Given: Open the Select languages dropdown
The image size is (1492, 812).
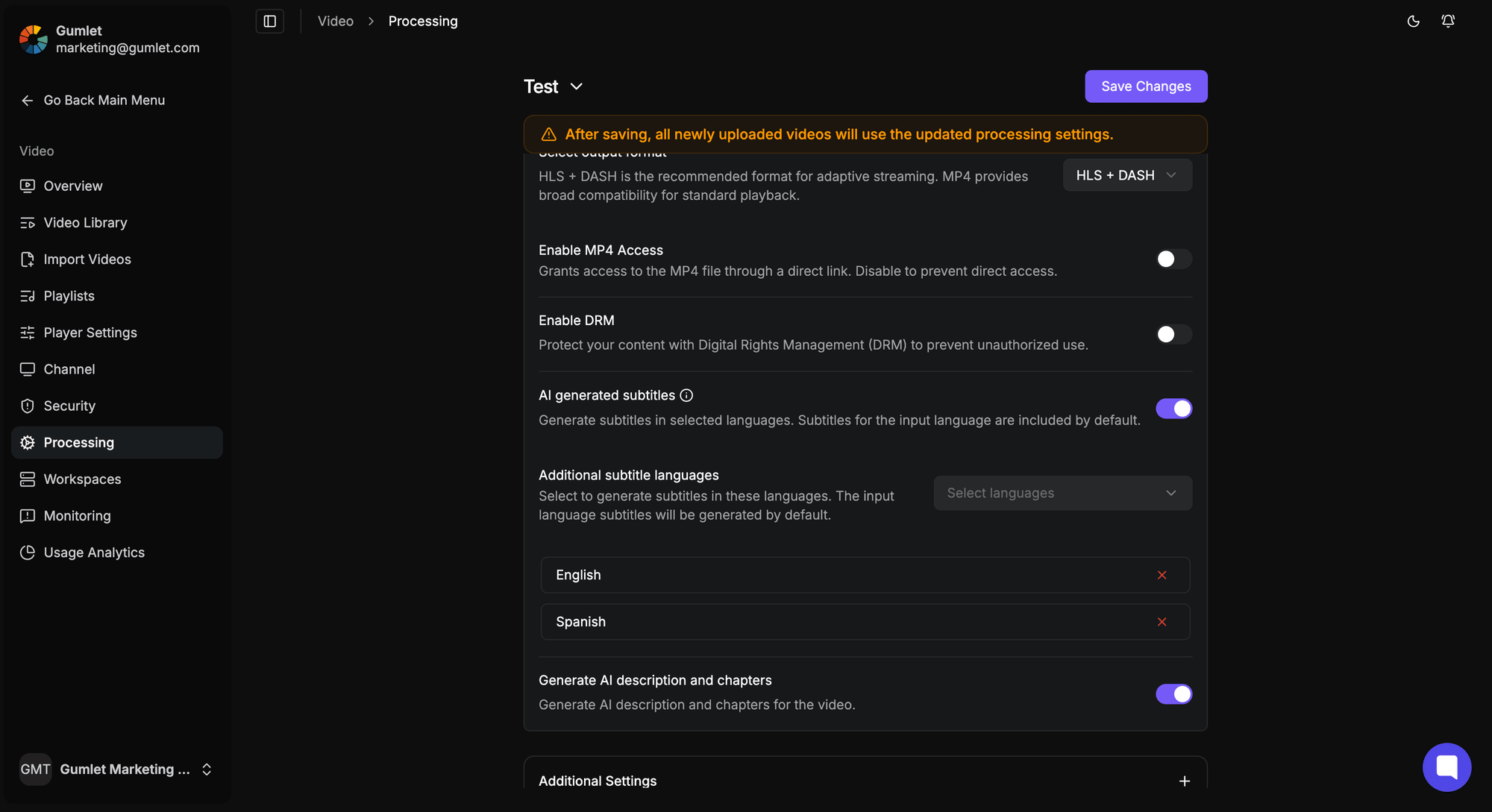Looking at the screenshot, I should 1062,493.
